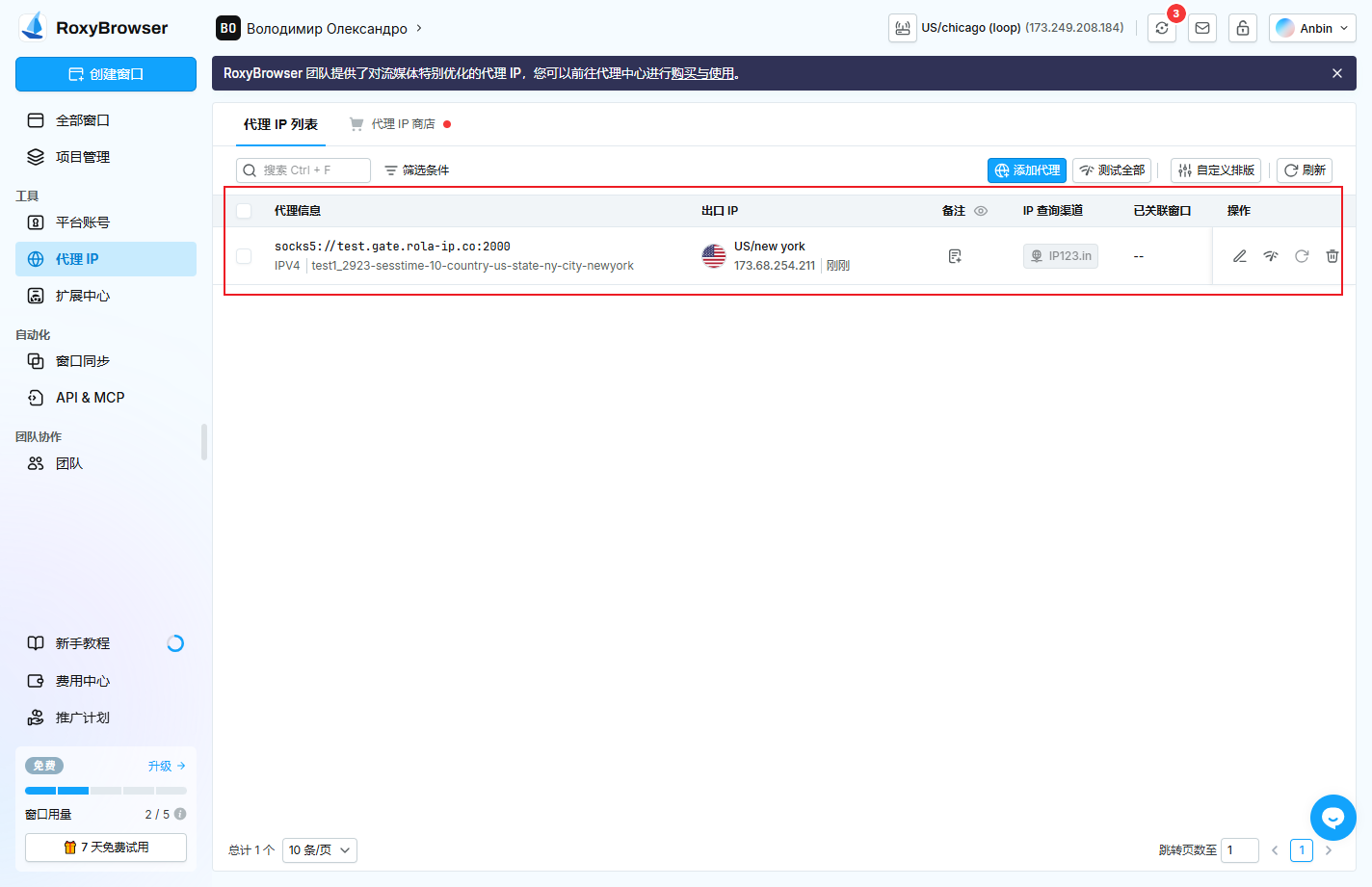Toggle the select-all checkbox in table header
Viewport: 1372px width, 887px height.
point(244,211)
